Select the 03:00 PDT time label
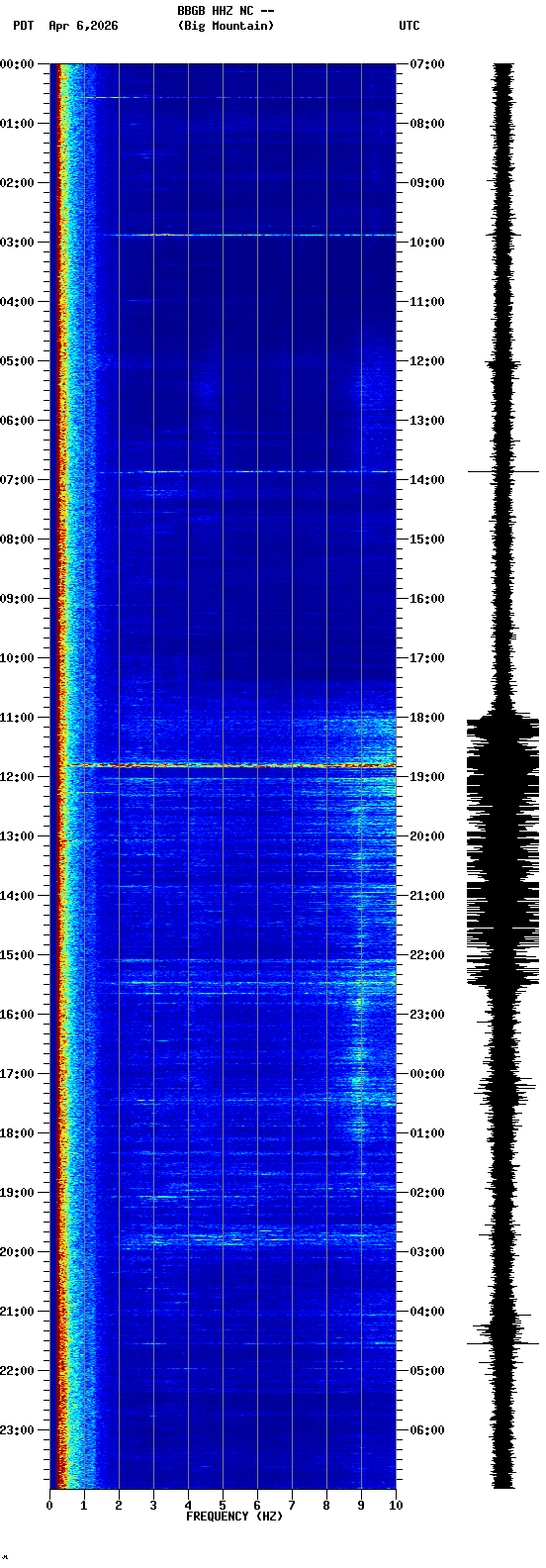546x1568 pixels. pyautogui.click(x=17, y=243)
